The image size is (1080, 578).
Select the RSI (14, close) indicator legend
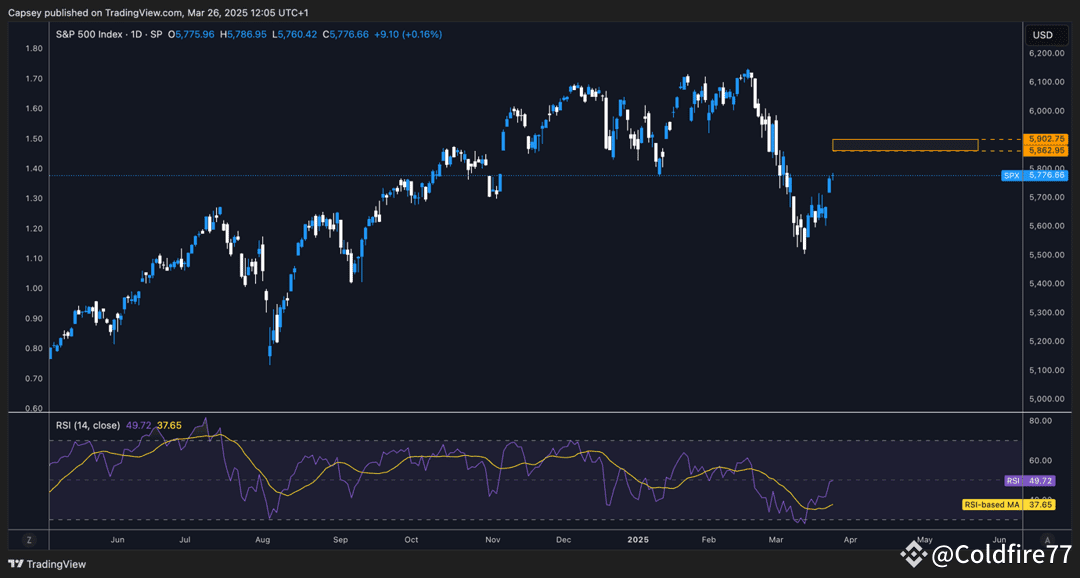point(87,425)
